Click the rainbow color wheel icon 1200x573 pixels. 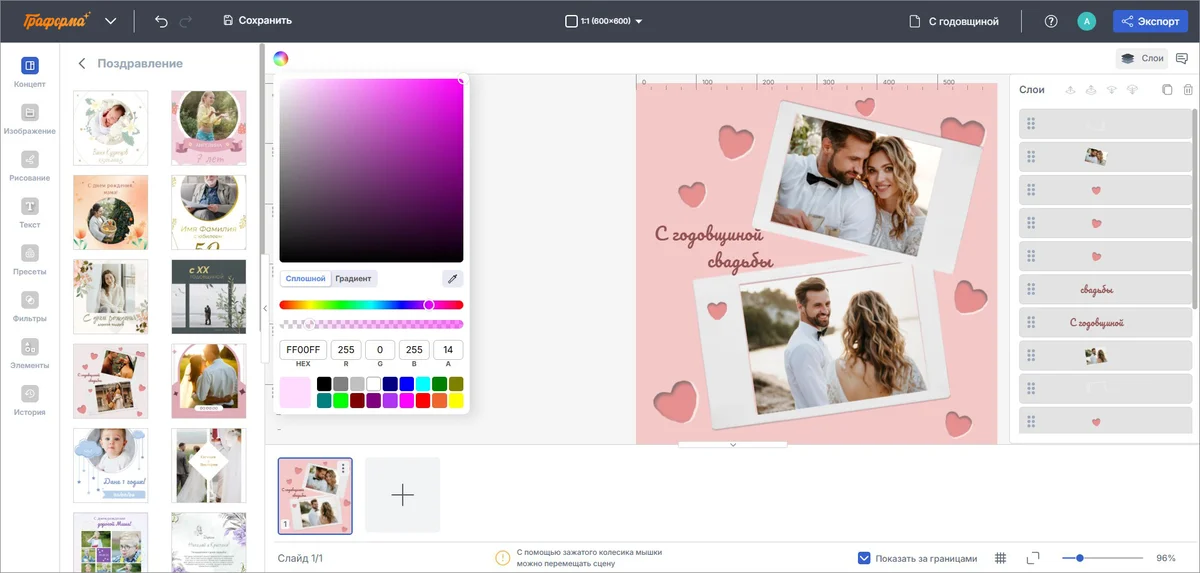(x=281, y=59)
